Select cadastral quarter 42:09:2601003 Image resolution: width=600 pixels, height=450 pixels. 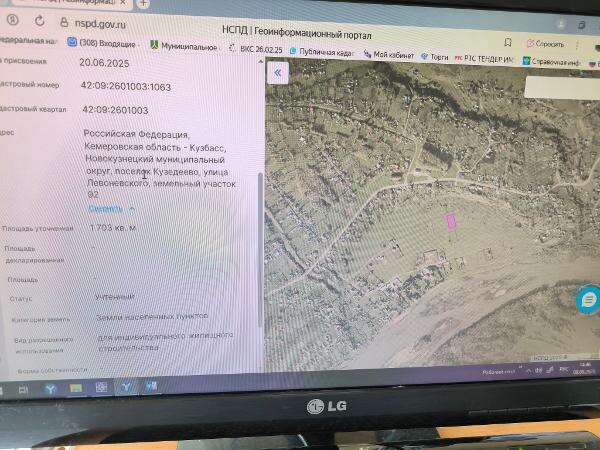point(115,110)
